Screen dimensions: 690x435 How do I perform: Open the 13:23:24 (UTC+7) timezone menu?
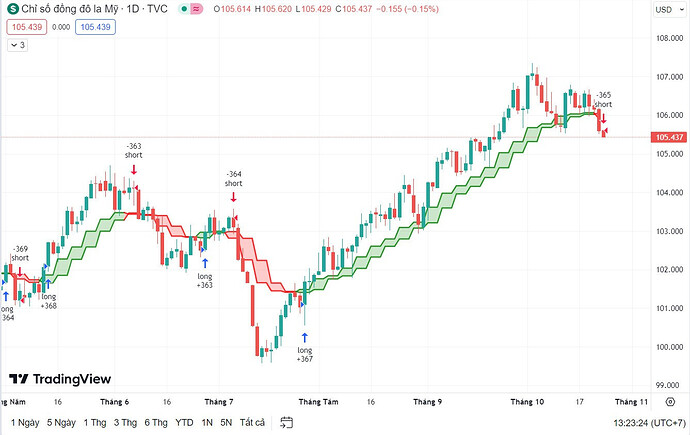[650, 423]
